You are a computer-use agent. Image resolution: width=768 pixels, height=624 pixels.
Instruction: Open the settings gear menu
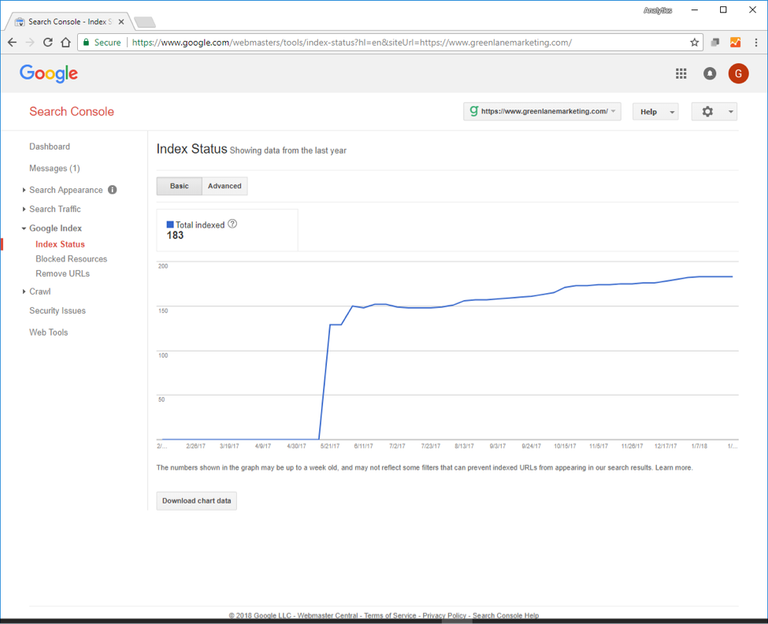pyautogui.click(x=707, y=112)
